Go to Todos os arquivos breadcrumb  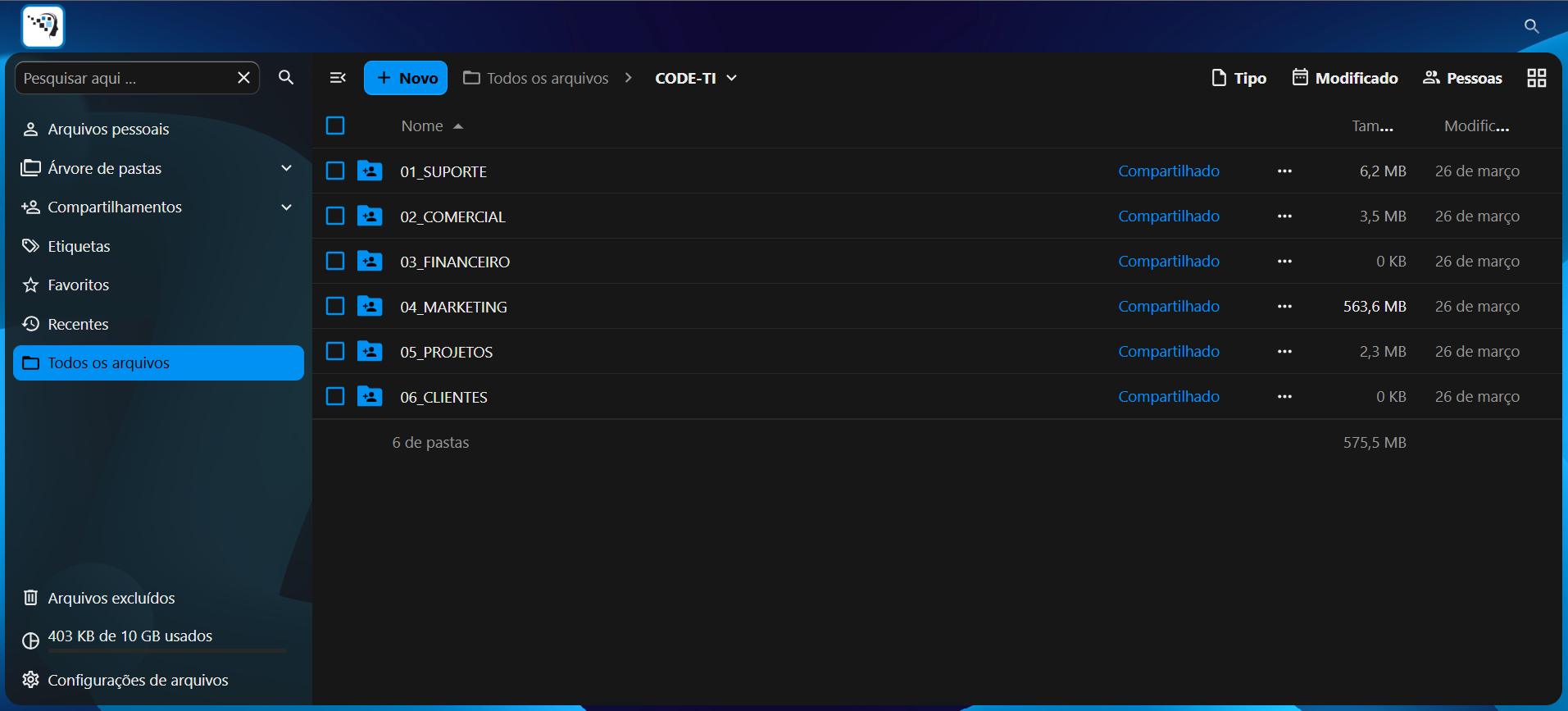(537, 78)
